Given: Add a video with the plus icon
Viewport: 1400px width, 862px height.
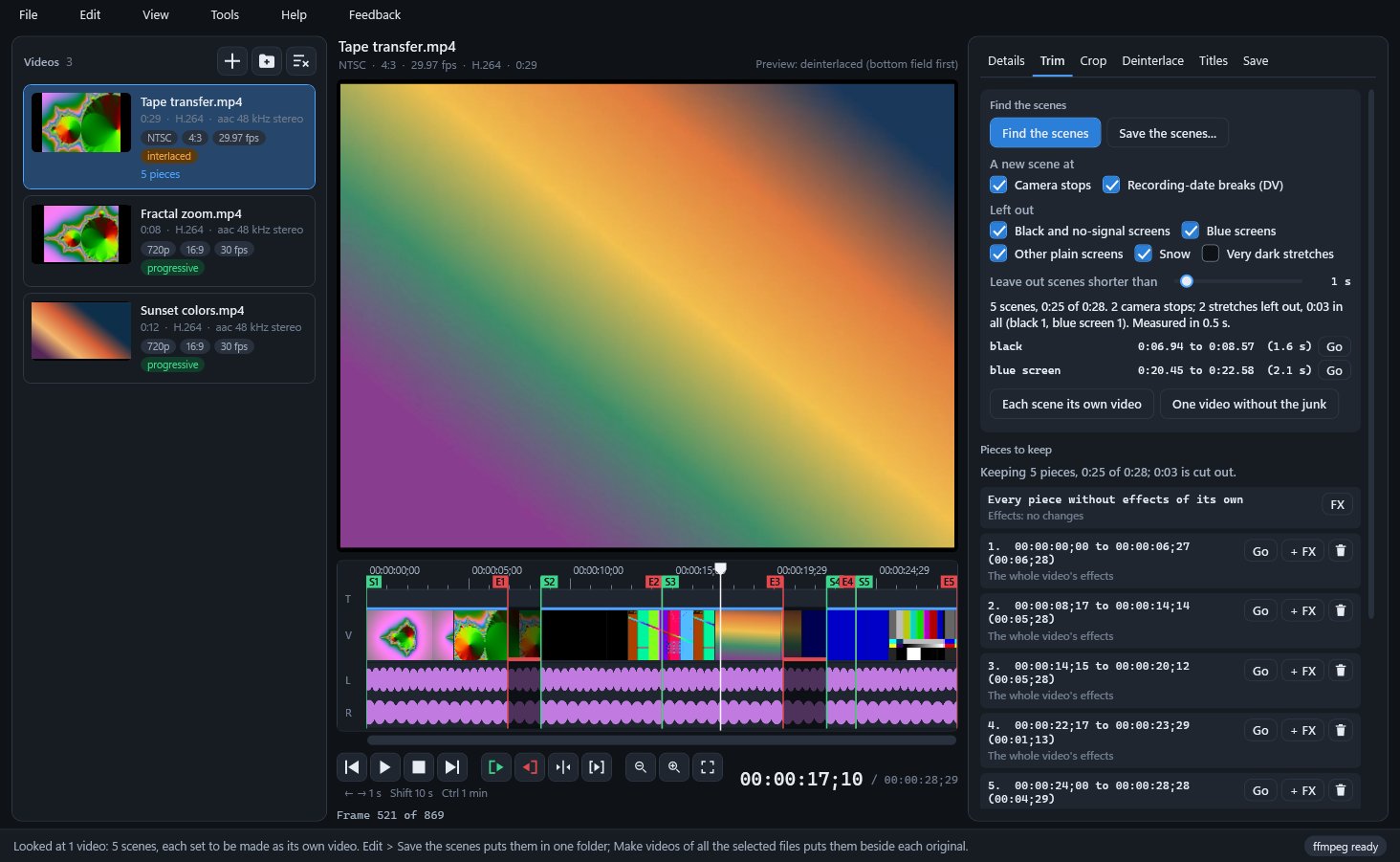Looking at the screenshot, I should [x=231, y=61].
